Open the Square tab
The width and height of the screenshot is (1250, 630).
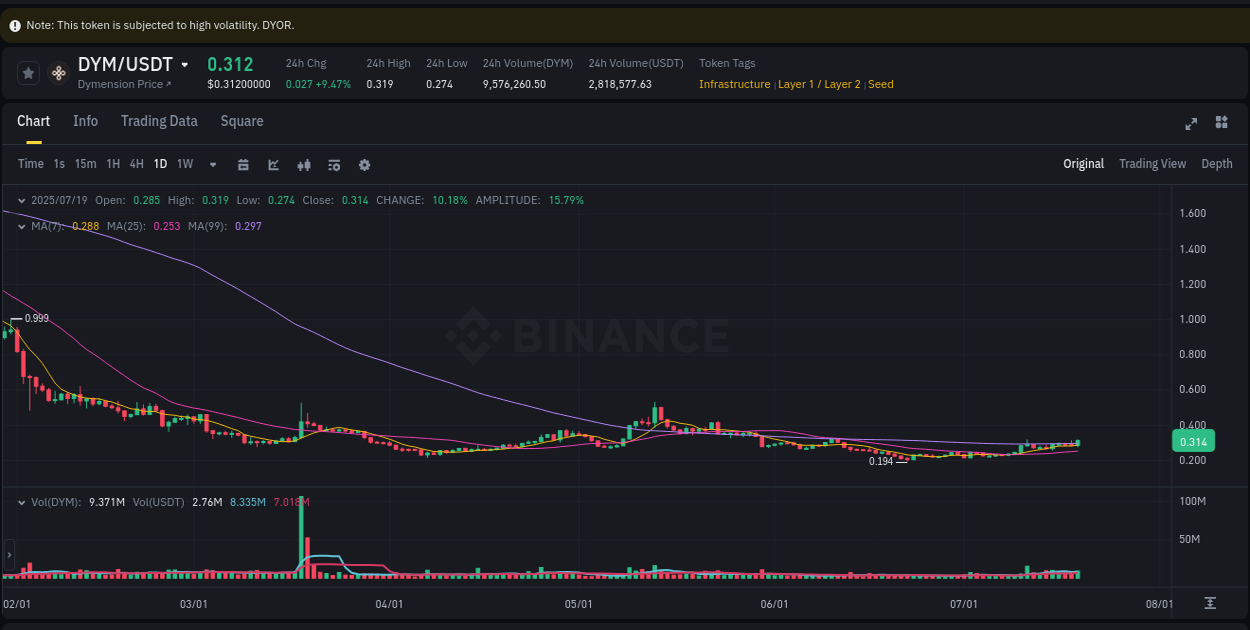click(x=241, y=121)
